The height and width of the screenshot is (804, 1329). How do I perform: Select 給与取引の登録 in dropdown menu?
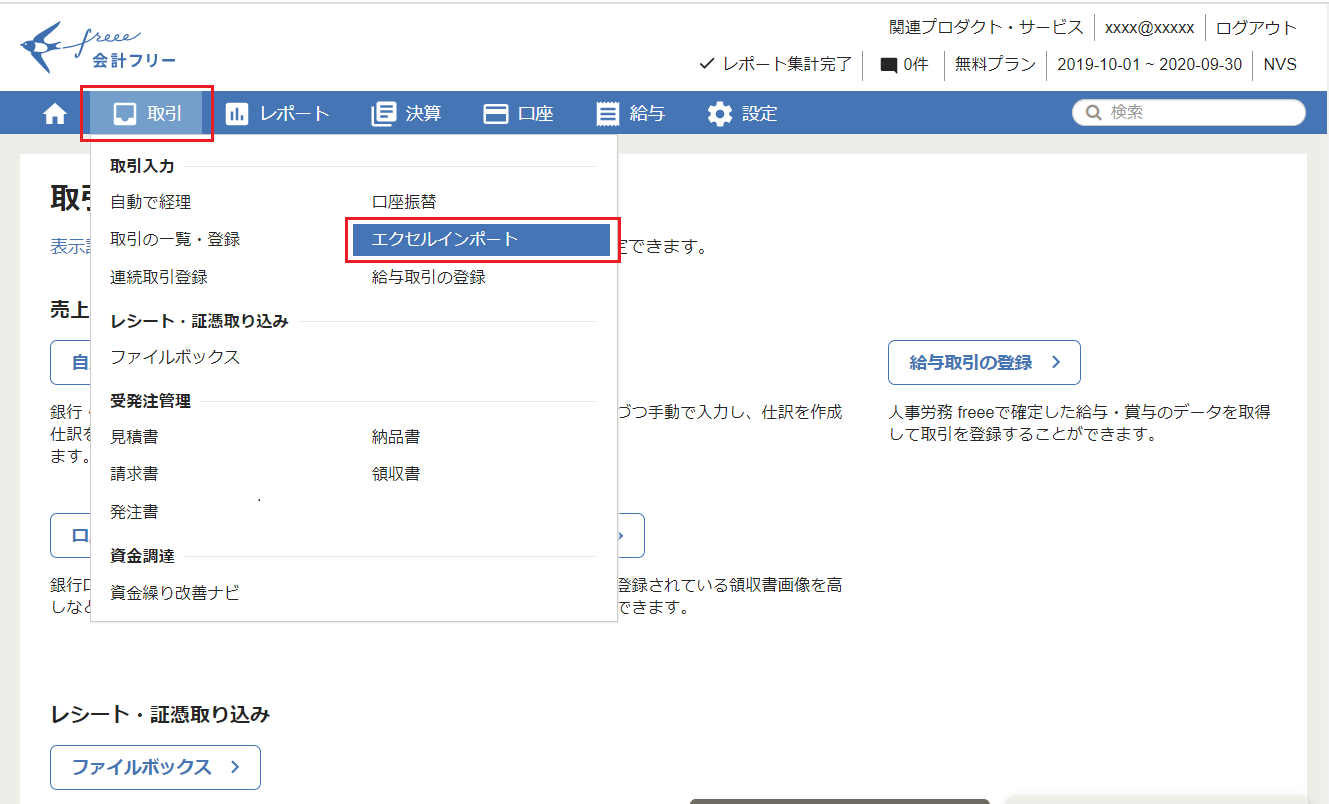(428, 277)
